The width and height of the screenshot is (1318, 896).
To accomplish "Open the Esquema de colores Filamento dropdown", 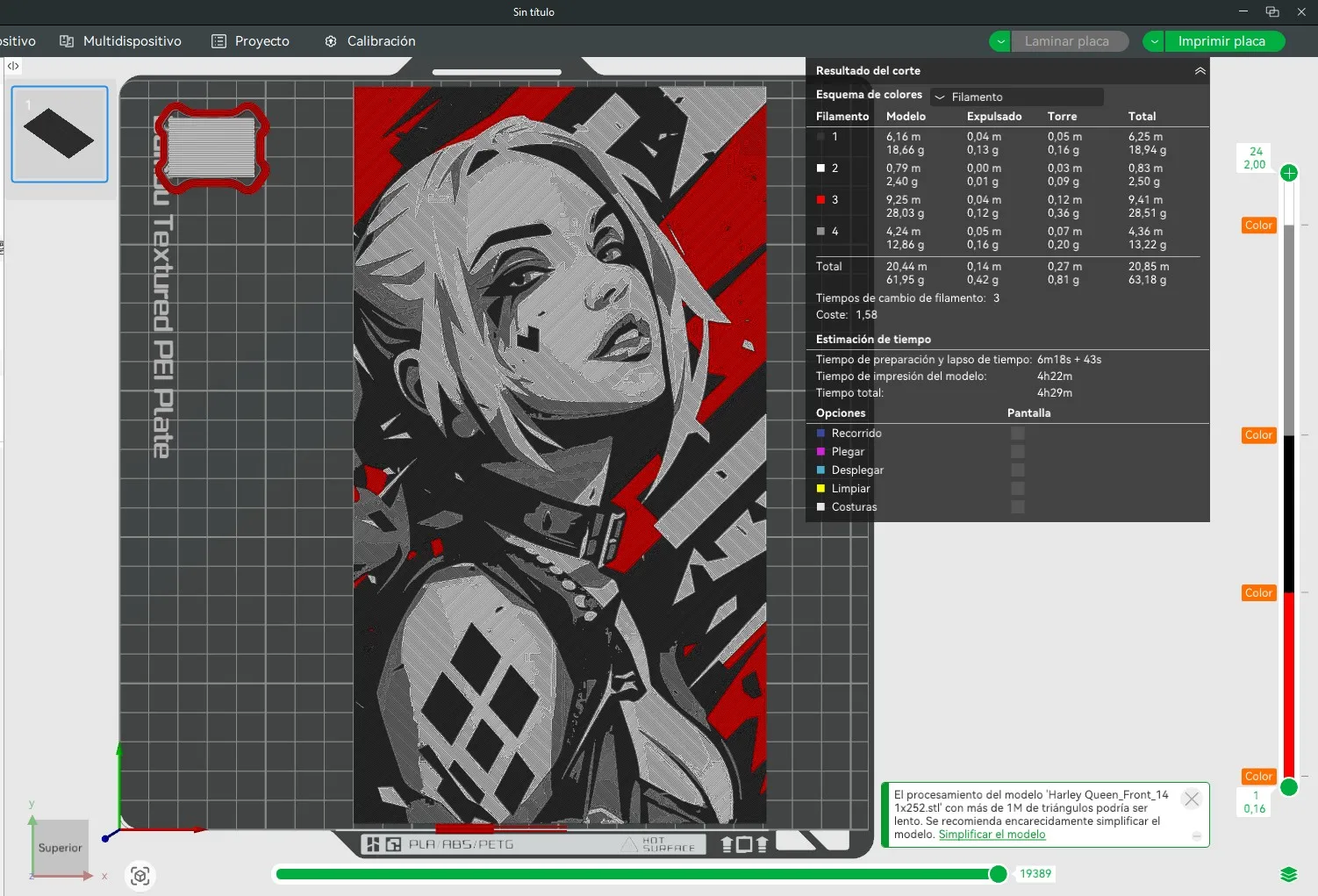I will point(1016,97).
